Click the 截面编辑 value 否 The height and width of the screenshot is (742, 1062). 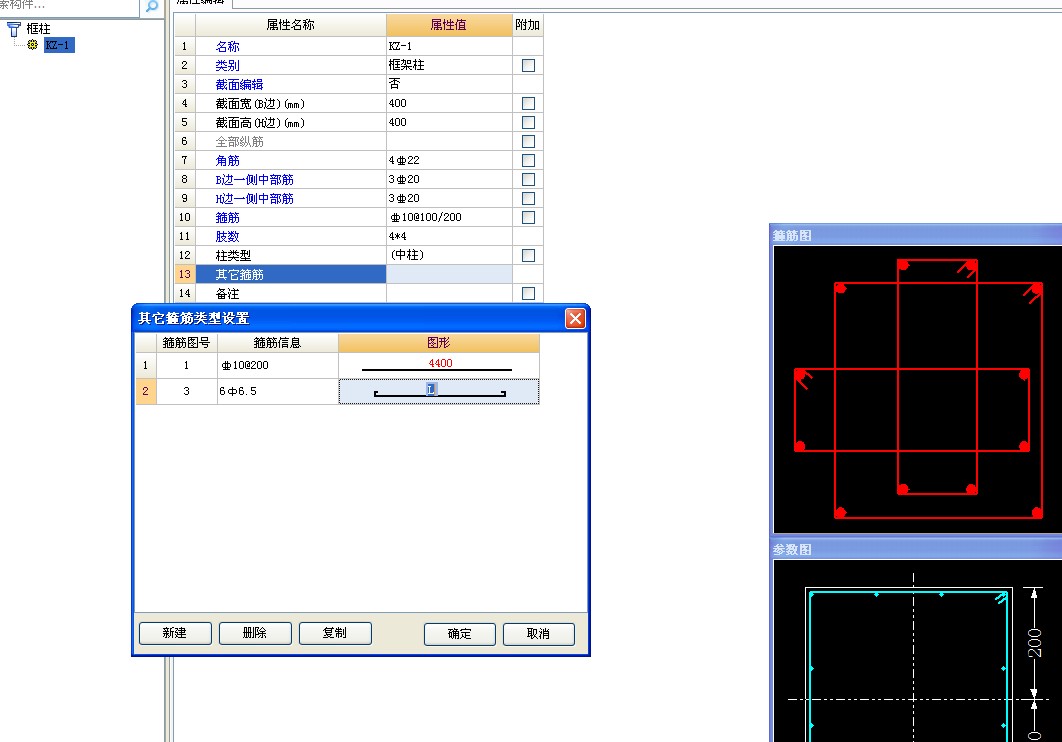(x=449, y=84)
